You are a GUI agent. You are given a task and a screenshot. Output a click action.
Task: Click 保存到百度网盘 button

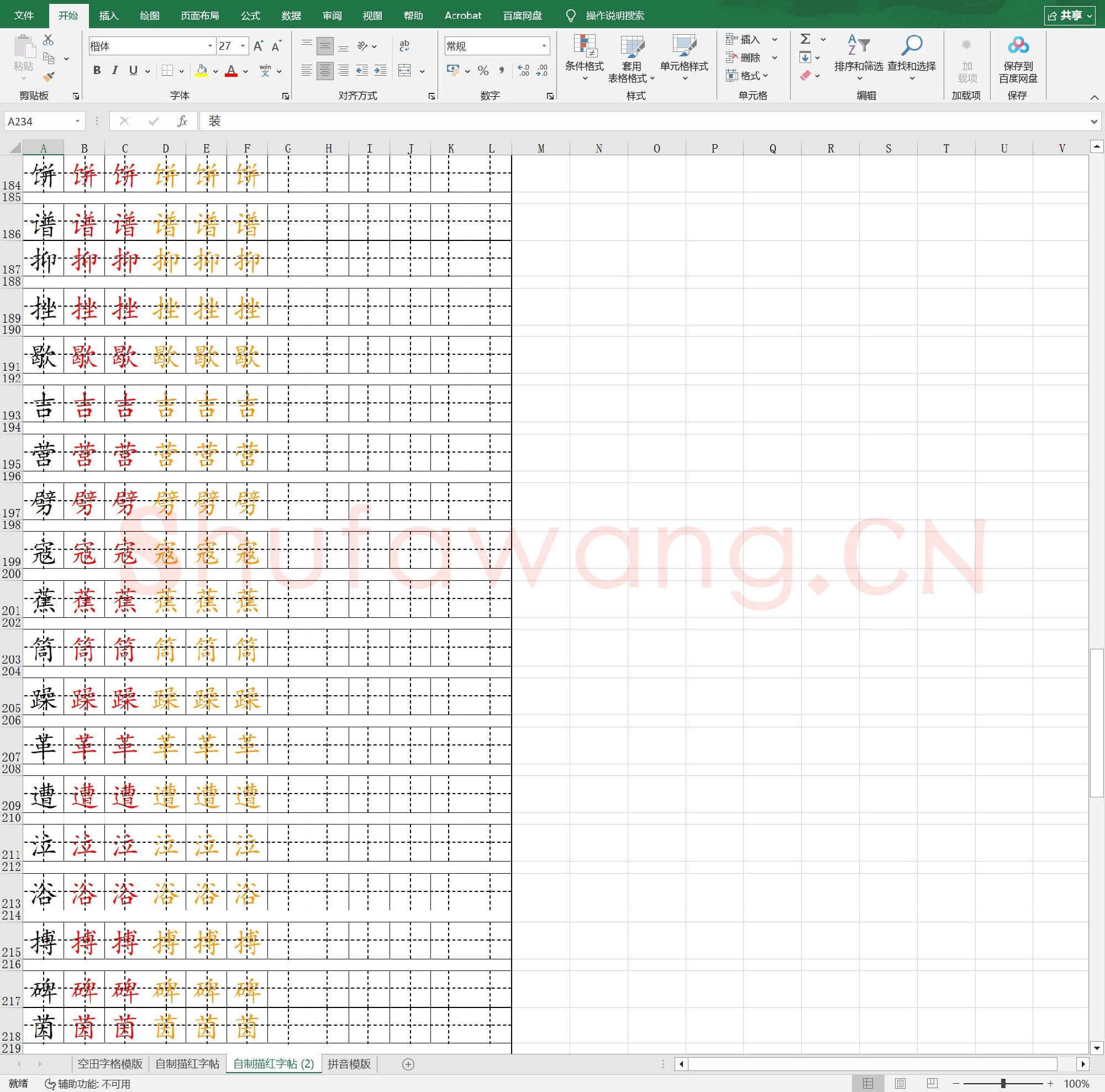click(1018, 60)
